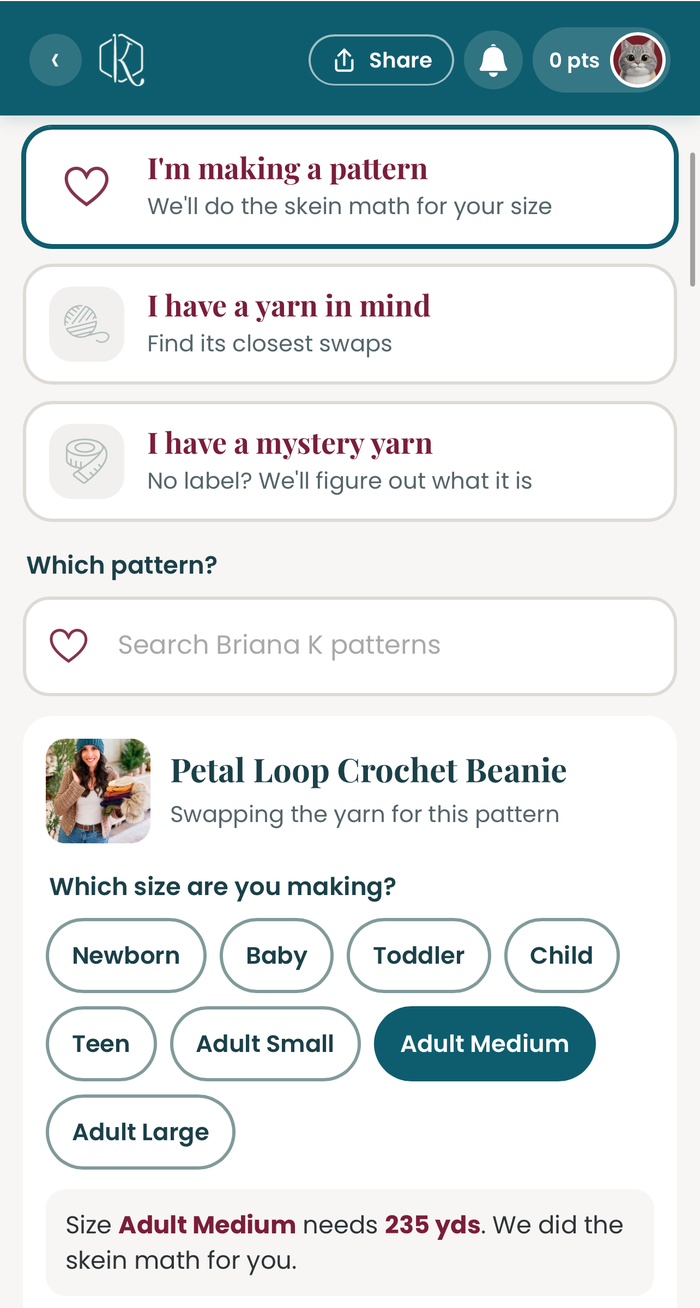Screen dimensions: 700x1308
Task: Select the Newborn size
Action: (126, 955)
